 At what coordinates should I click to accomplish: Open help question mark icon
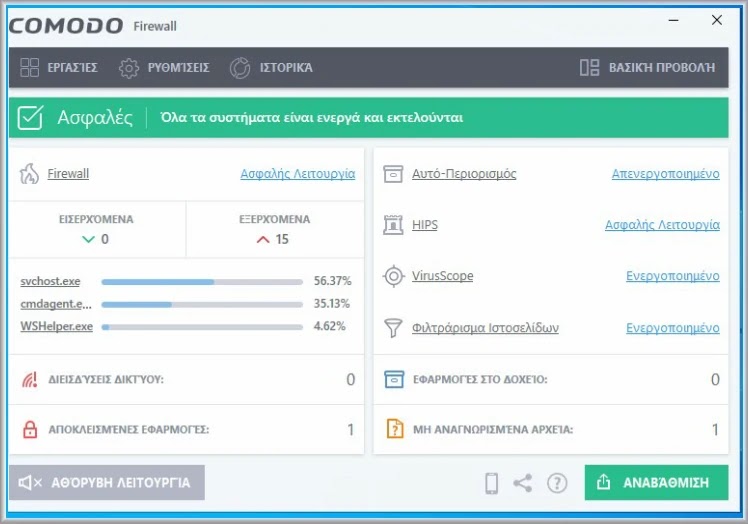557,483
